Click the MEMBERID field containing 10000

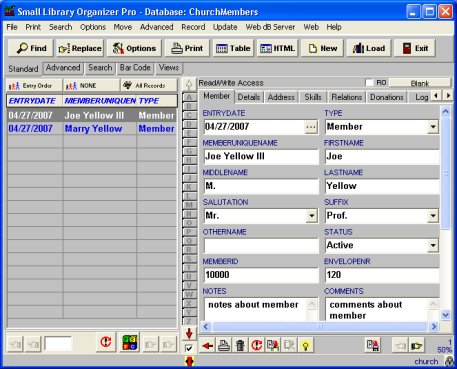[261, 275]
